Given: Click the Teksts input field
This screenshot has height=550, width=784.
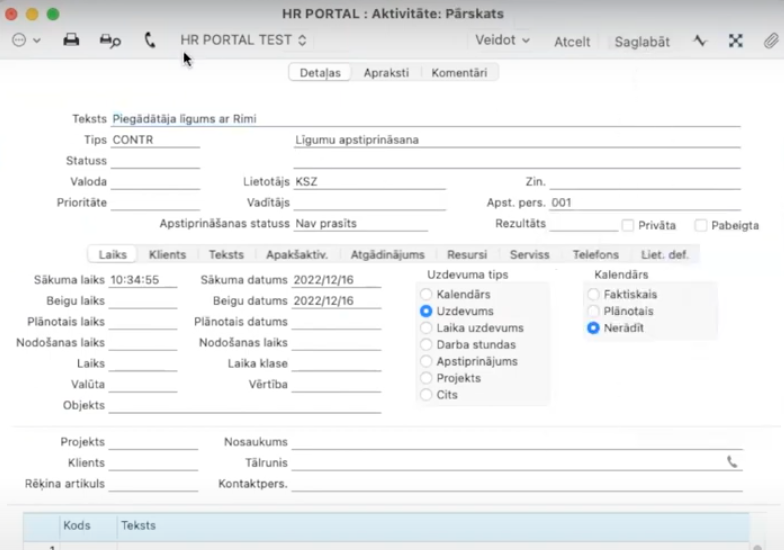Looking at the screenshot, I should click(x=425, y=119).
